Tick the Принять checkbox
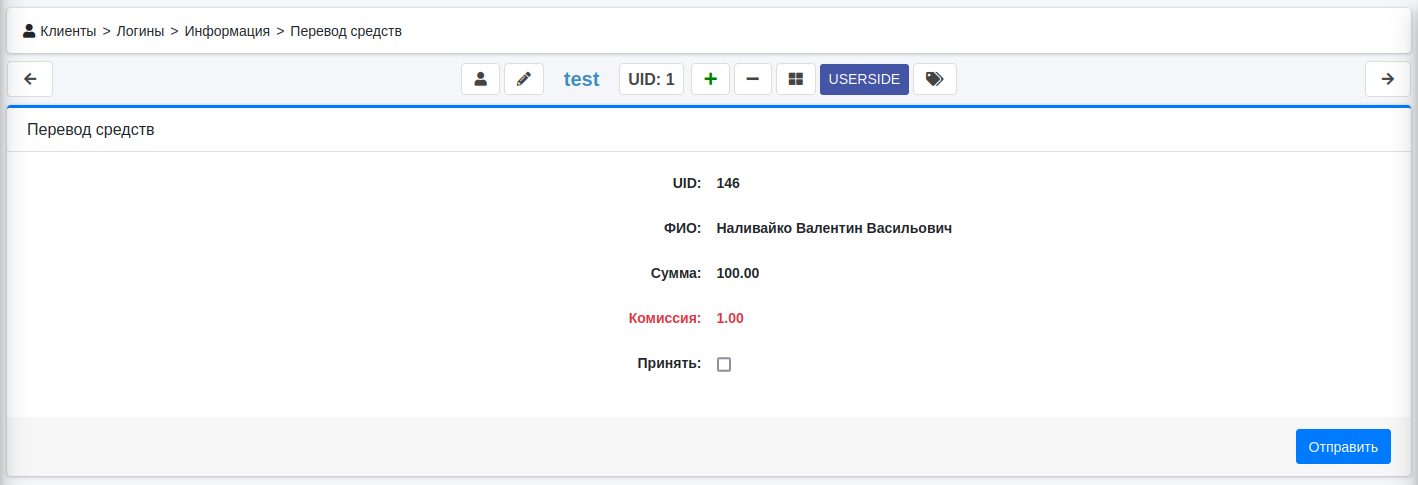Viewport: 1418px width, 485px height. [724, 365]
